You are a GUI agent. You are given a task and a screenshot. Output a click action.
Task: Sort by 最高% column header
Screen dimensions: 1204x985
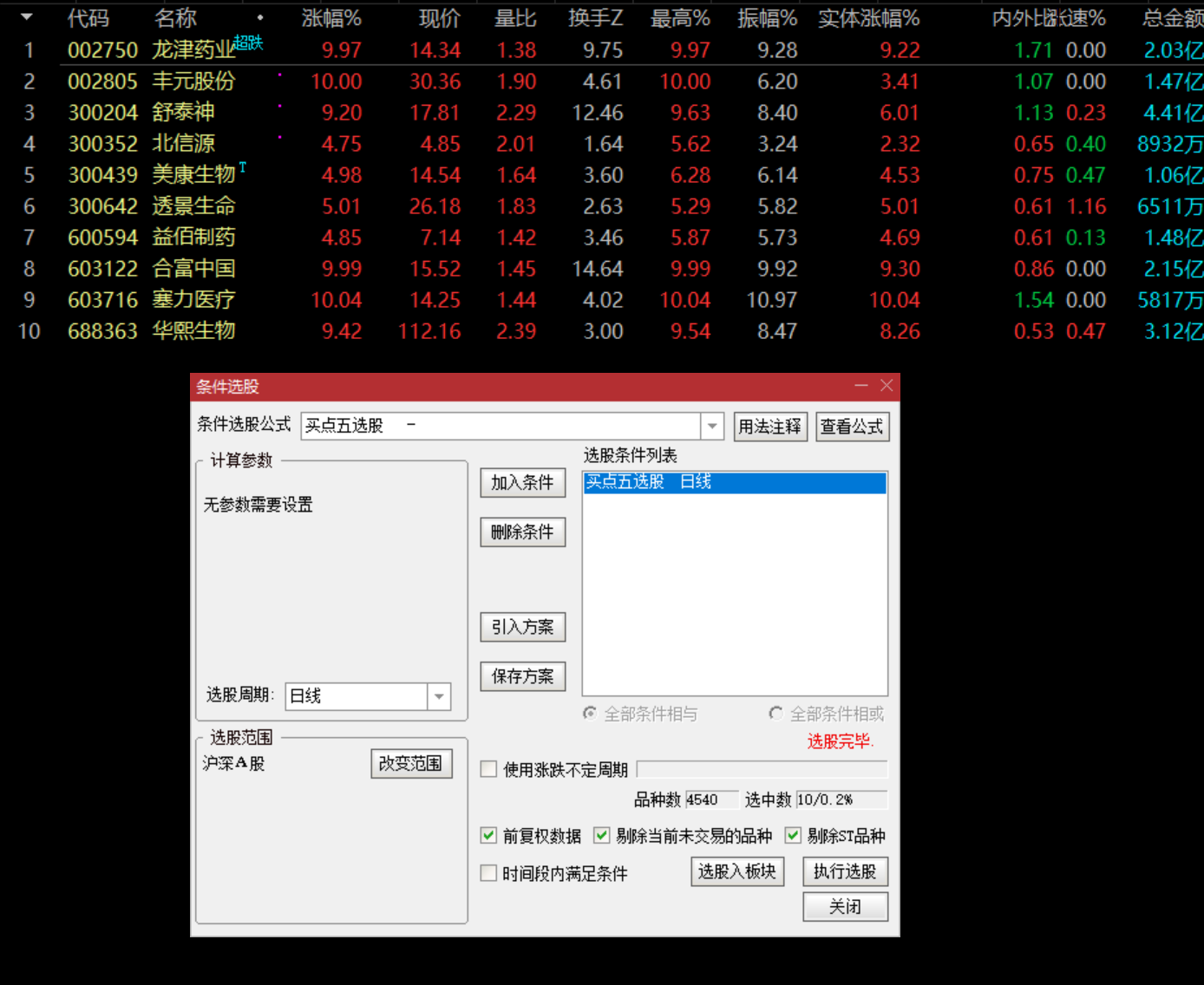point(681,17)
